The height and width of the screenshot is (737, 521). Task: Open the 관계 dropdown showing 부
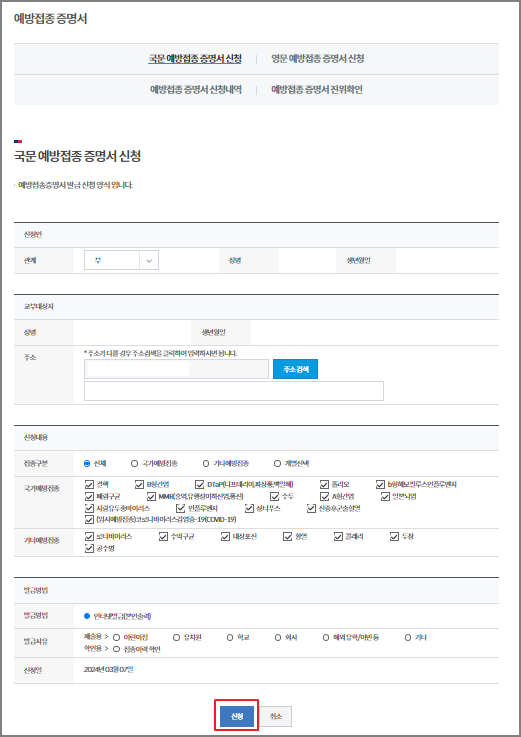pos(121,260)
